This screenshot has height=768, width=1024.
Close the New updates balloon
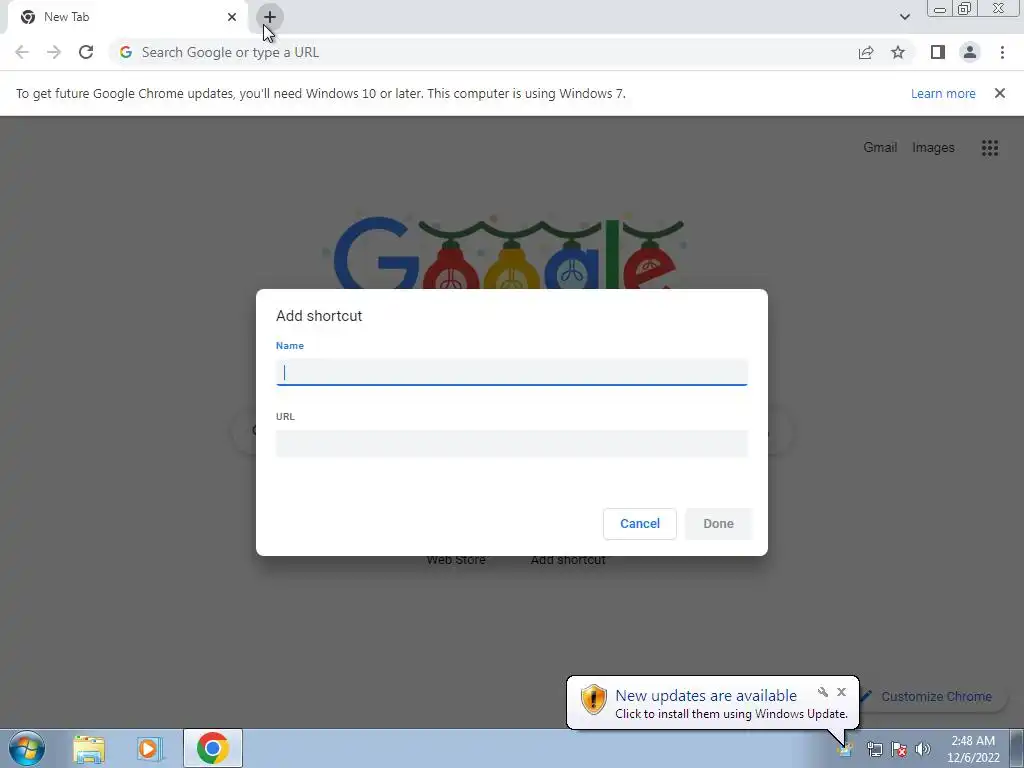point(841,692)
